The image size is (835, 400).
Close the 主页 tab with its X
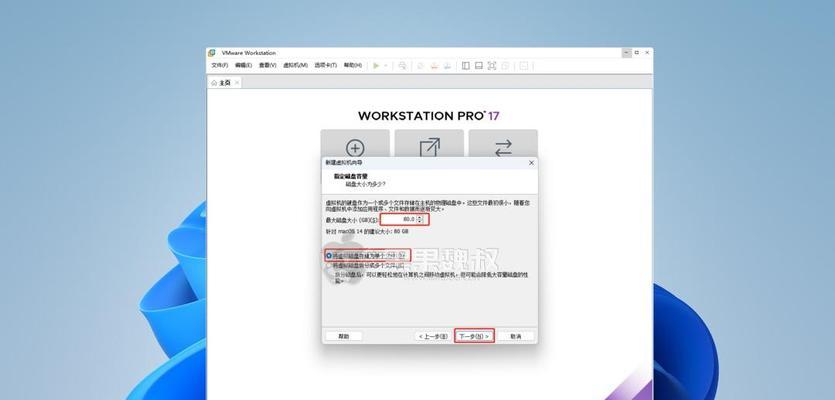[x=237, y=83]
